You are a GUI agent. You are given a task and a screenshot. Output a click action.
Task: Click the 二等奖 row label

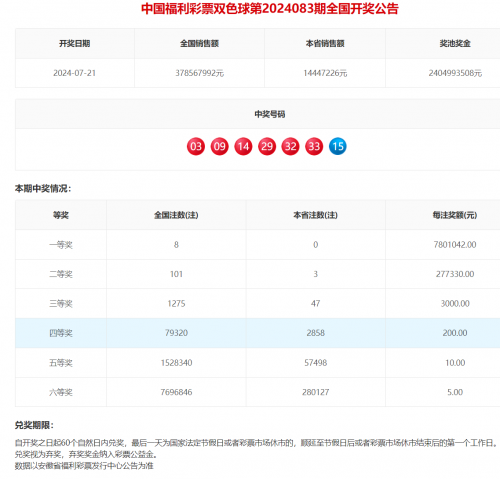coord(61,274)
